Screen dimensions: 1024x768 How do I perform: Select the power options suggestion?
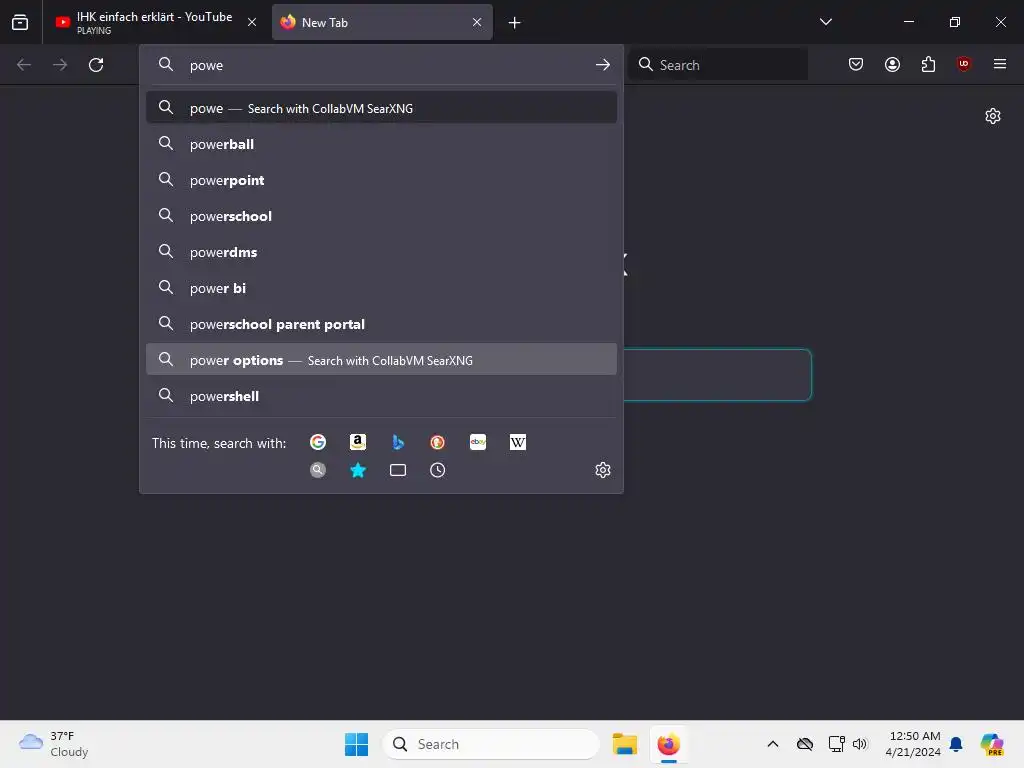tap(381, 359)
